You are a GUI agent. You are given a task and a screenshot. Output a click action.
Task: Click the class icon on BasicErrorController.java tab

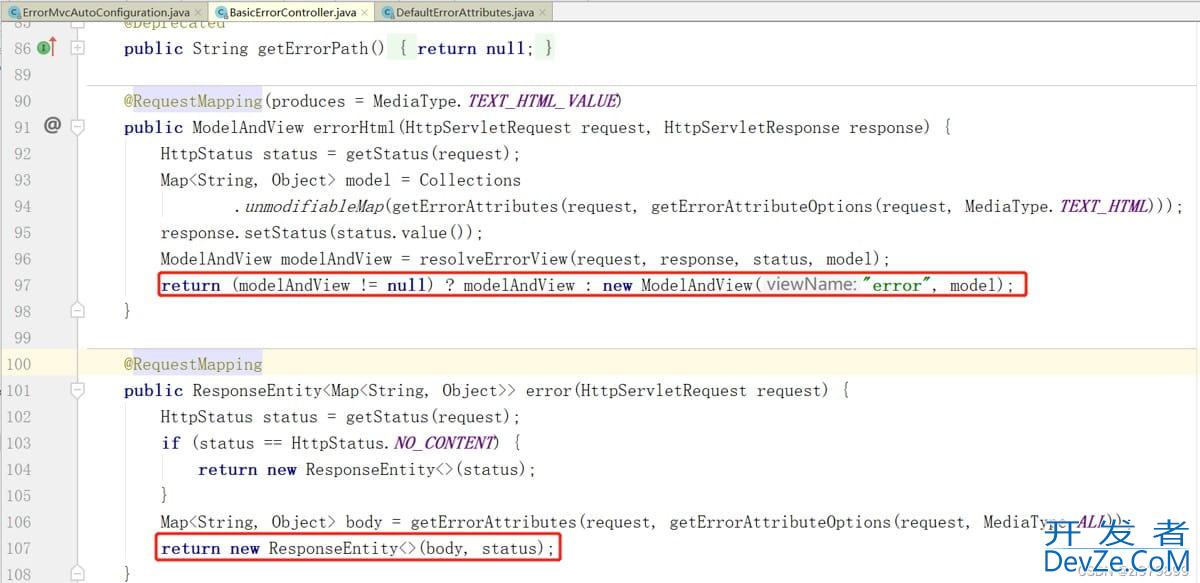tap(220, 11)
